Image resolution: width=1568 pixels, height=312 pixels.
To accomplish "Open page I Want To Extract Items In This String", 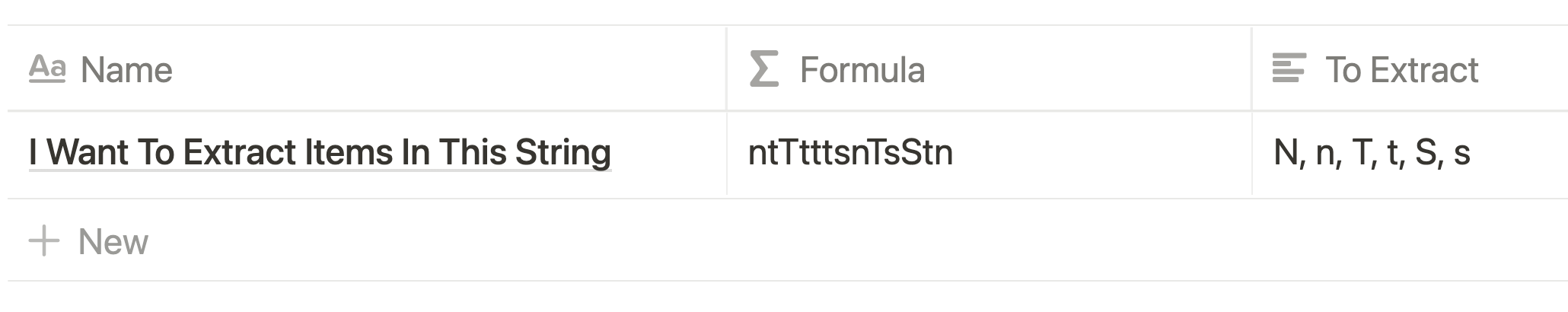I will [x=320, y=152].
